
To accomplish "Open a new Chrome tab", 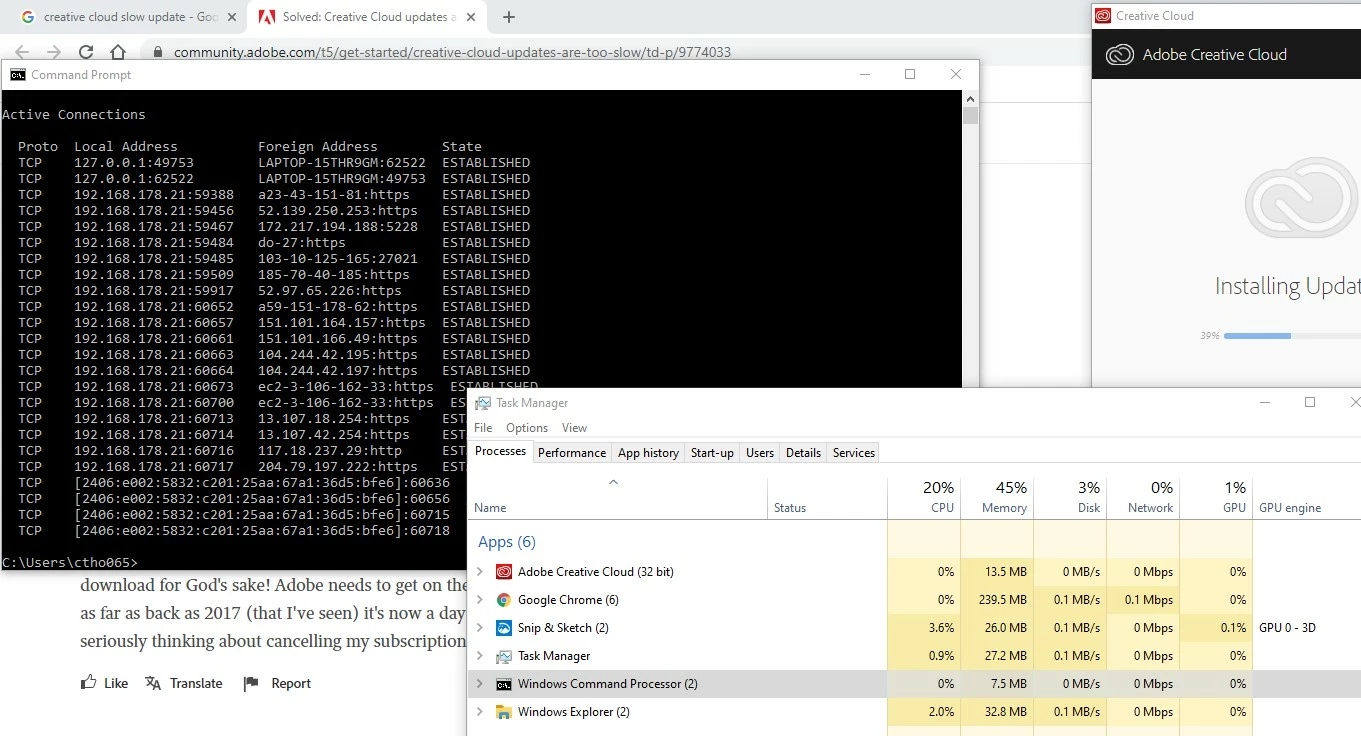I will 509,17.
